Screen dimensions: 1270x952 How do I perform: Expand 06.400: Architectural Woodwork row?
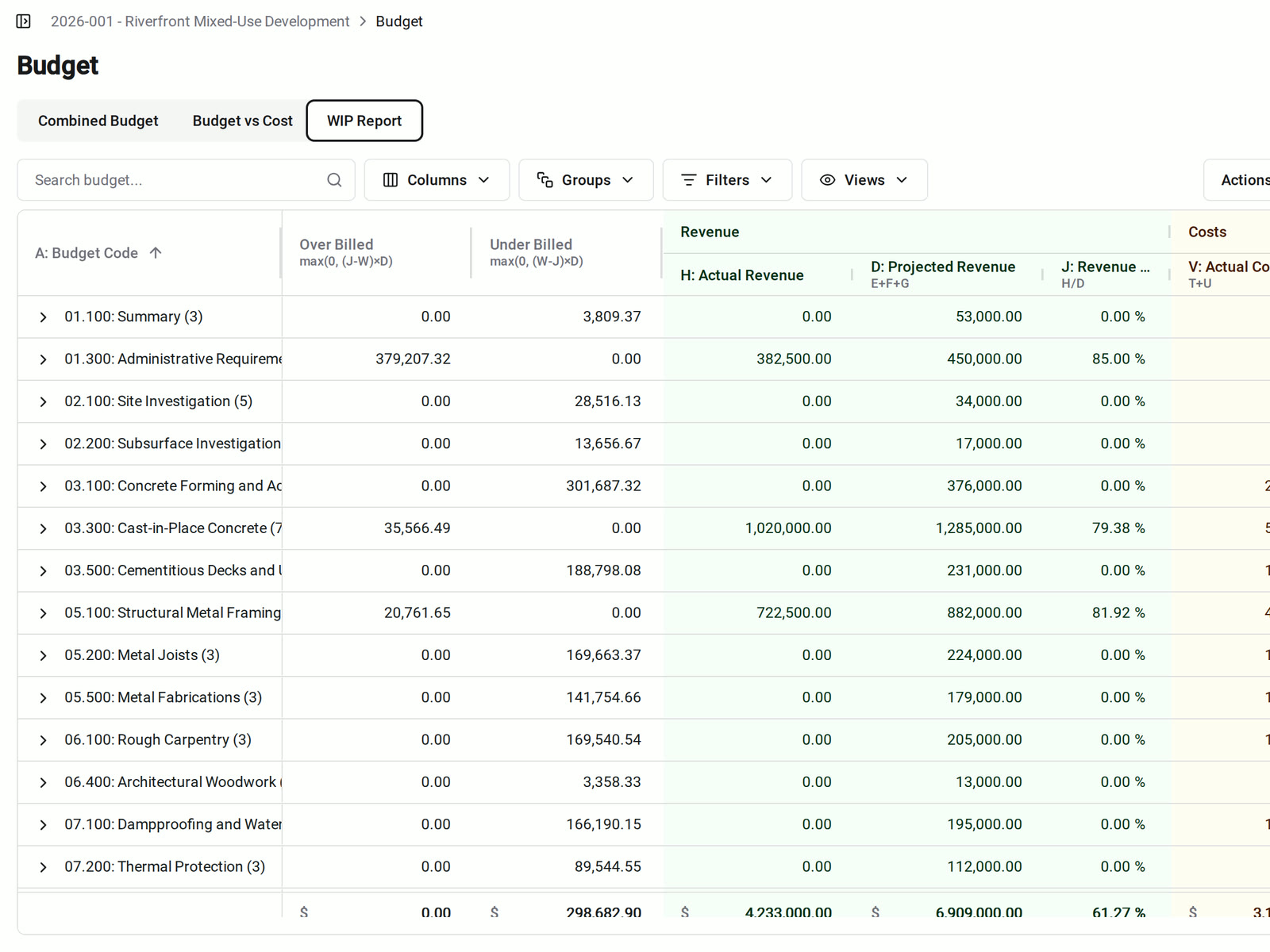click(43, 783)
